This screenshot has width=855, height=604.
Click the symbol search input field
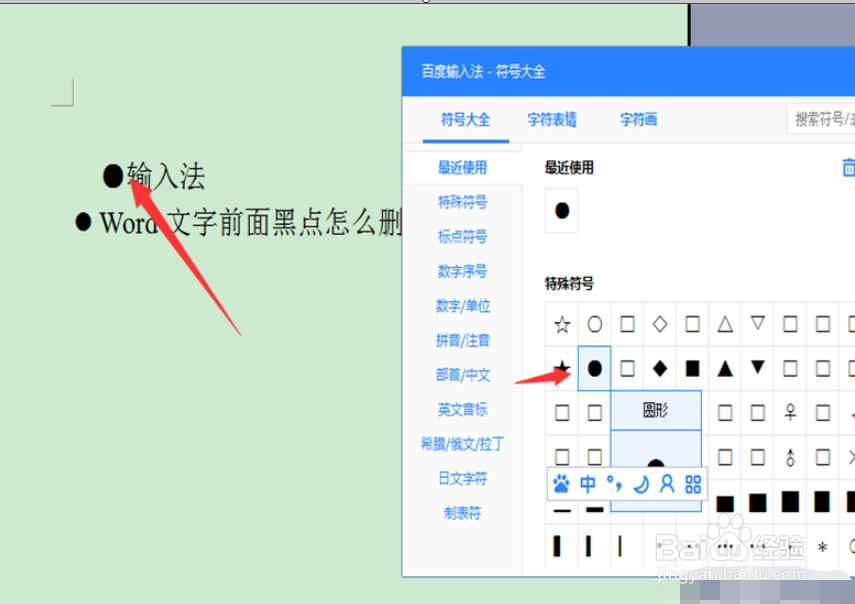pos(821,119)
